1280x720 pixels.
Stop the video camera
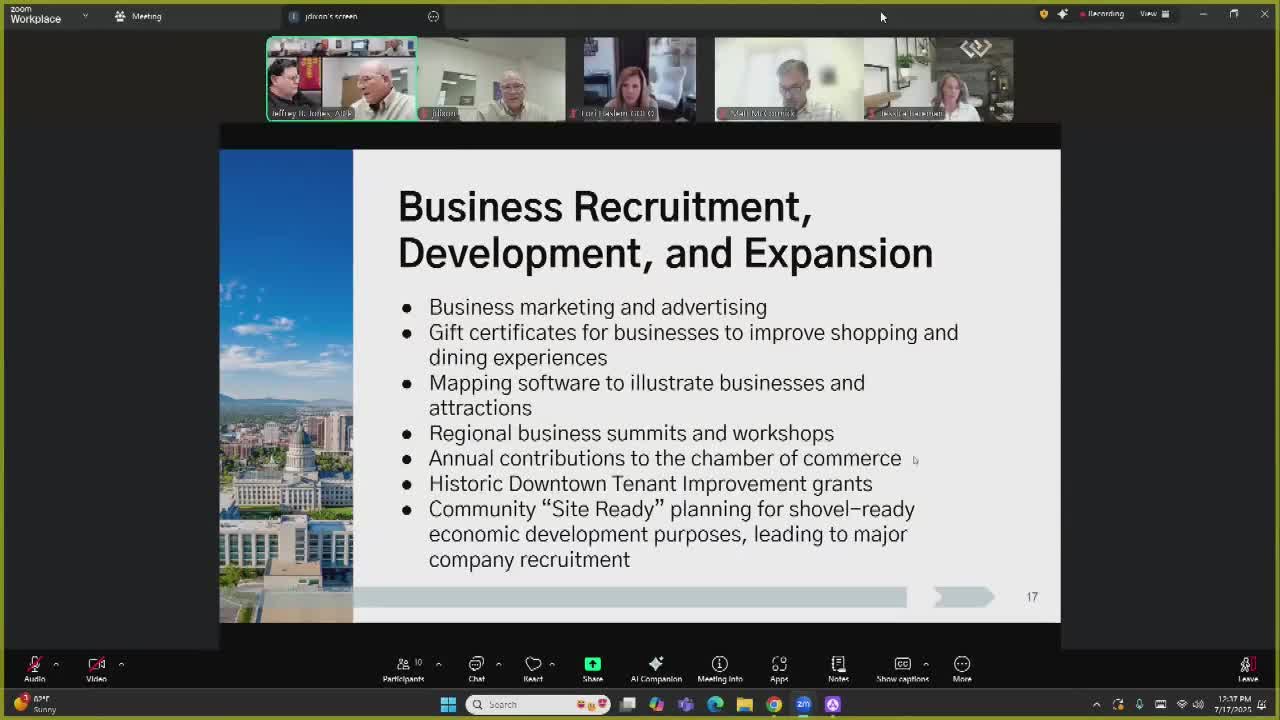pyautogui.click(x=94, y=662)
